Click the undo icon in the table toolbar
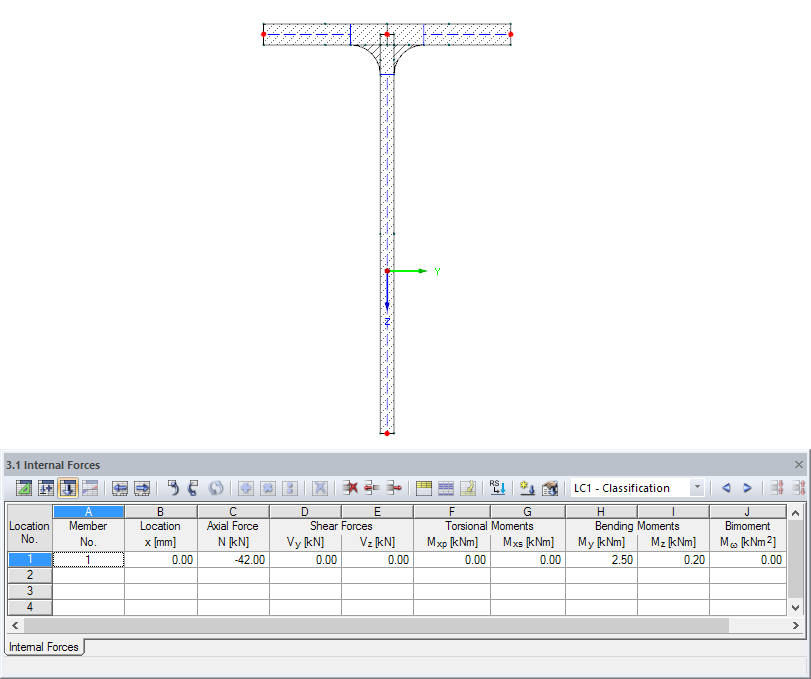Screen dimensions: 811x679 click(x=173, y=488)
